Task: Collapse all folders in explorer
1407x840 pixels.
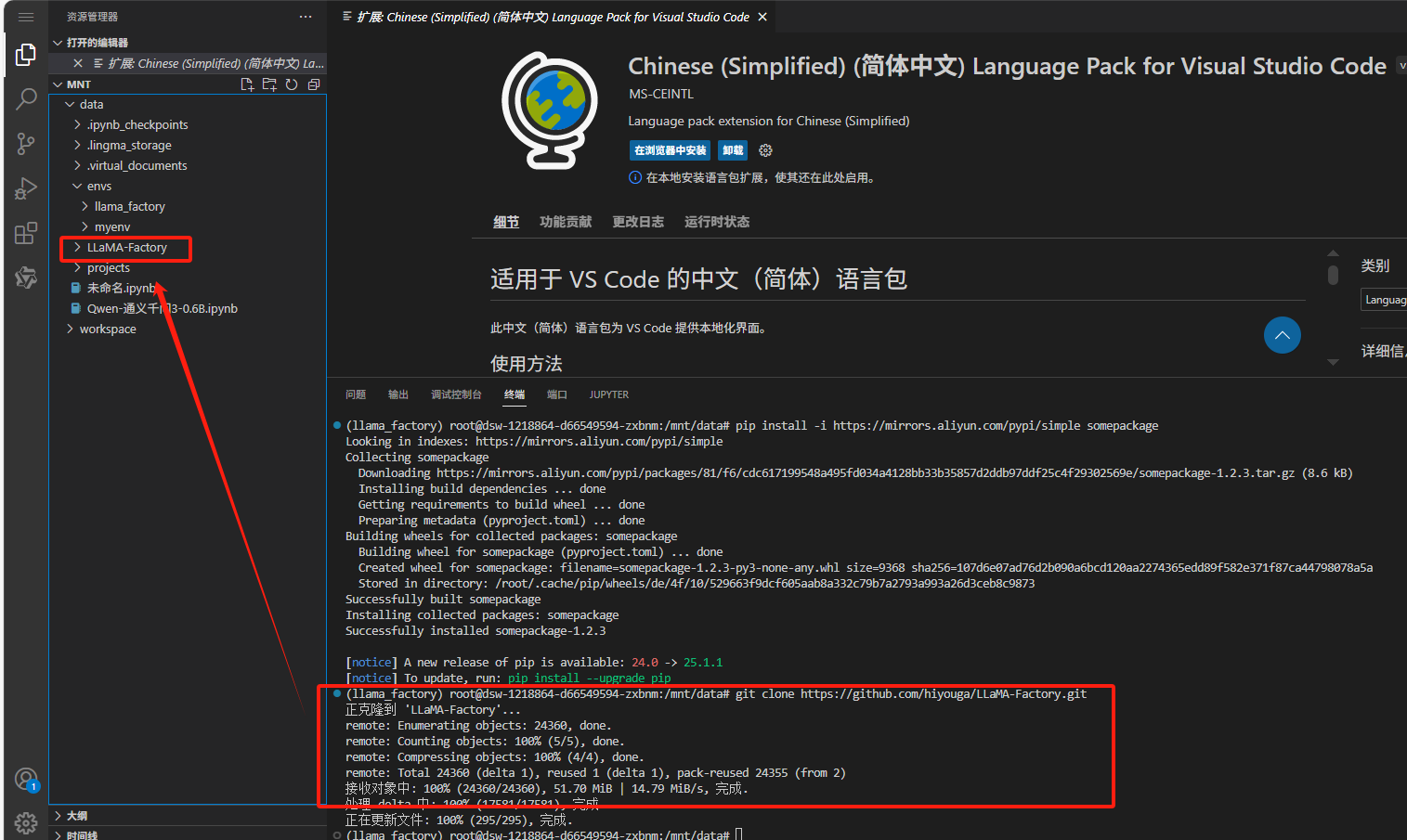Action: pyautogui.click(x=314, y=84)
